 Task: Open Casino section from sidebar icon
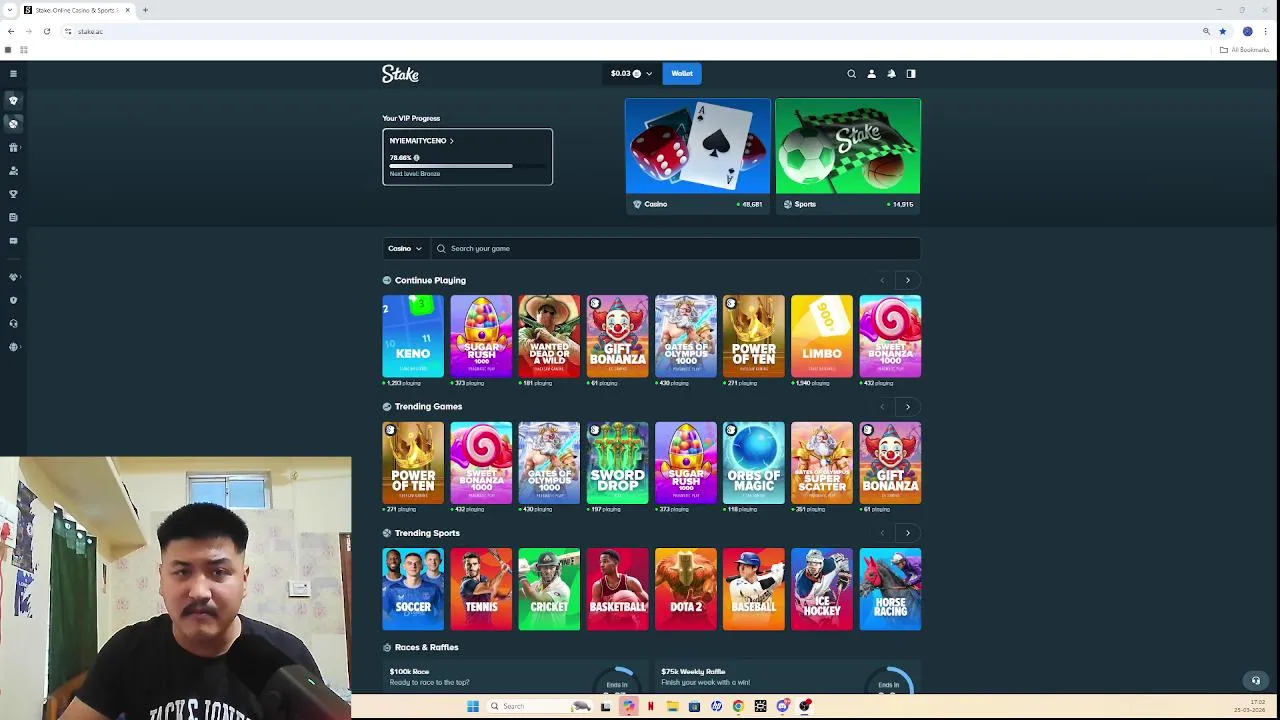click(x=13, y=100)
